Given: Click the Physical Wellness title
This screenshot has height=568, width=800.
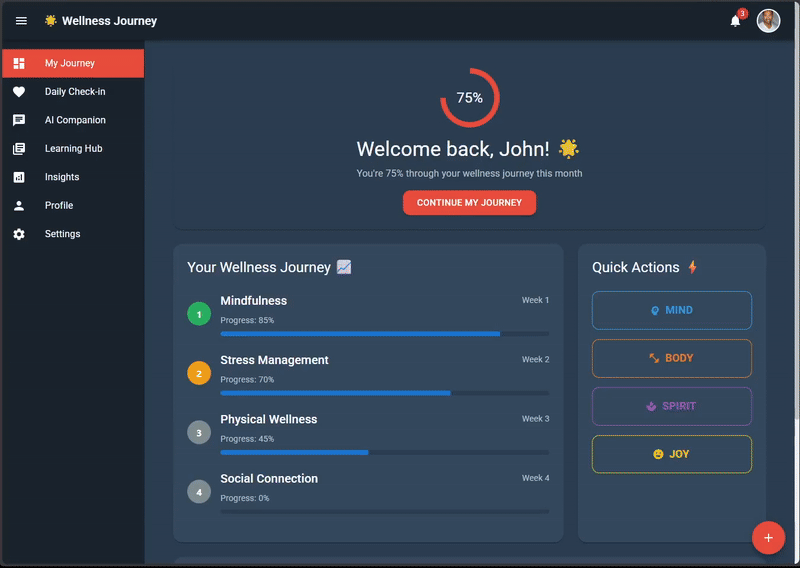Looking at the screenshot, I should [269, 419].
